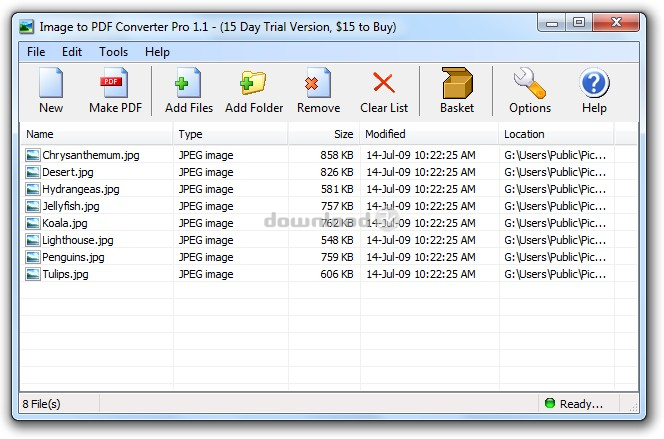Click the Chrysanthemum.jpg file icon
Viewport: 664px width, 439px height.
point(33,155)
